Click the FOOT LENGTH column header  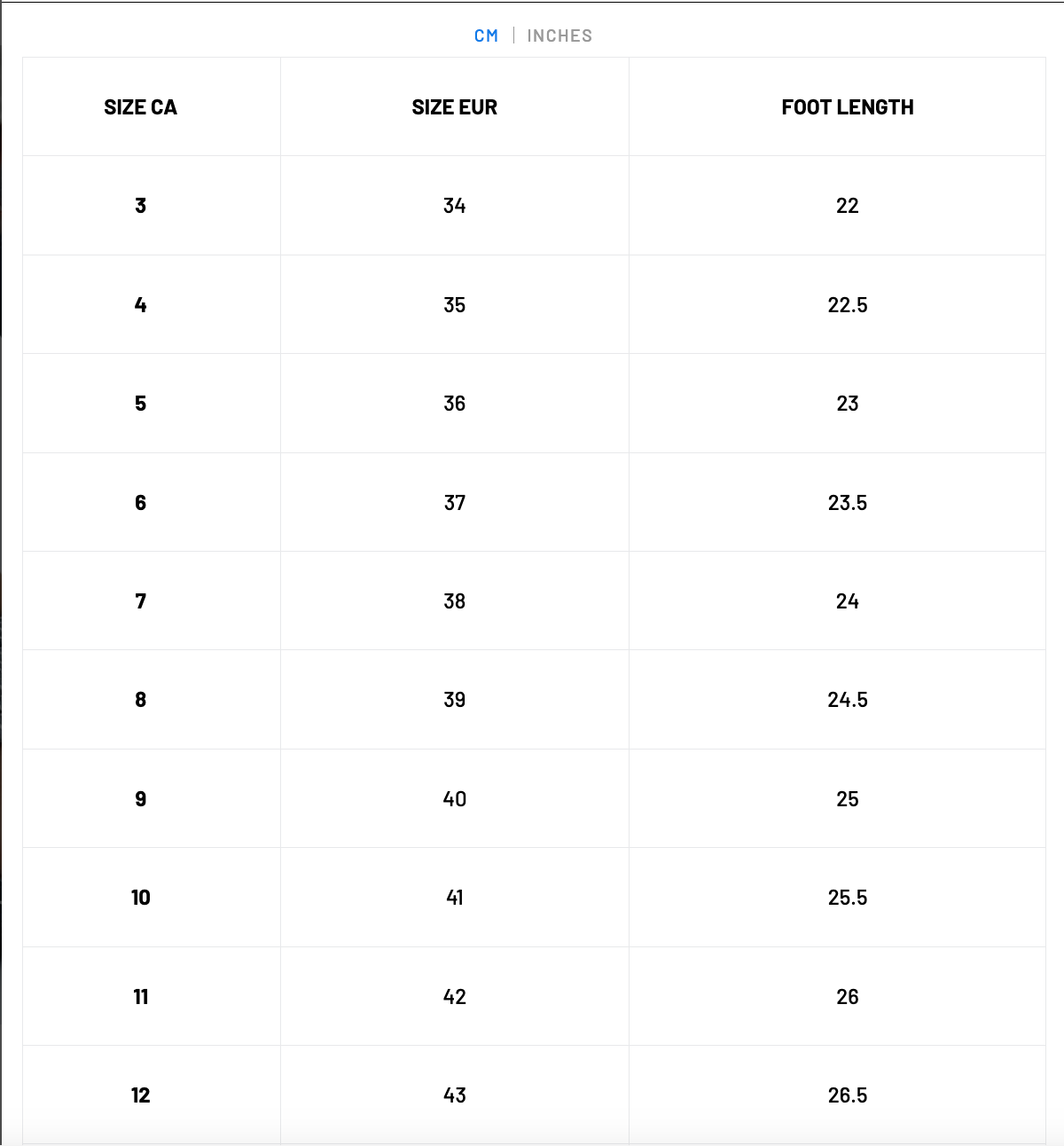pyautogui.click(x=848, y=107)
